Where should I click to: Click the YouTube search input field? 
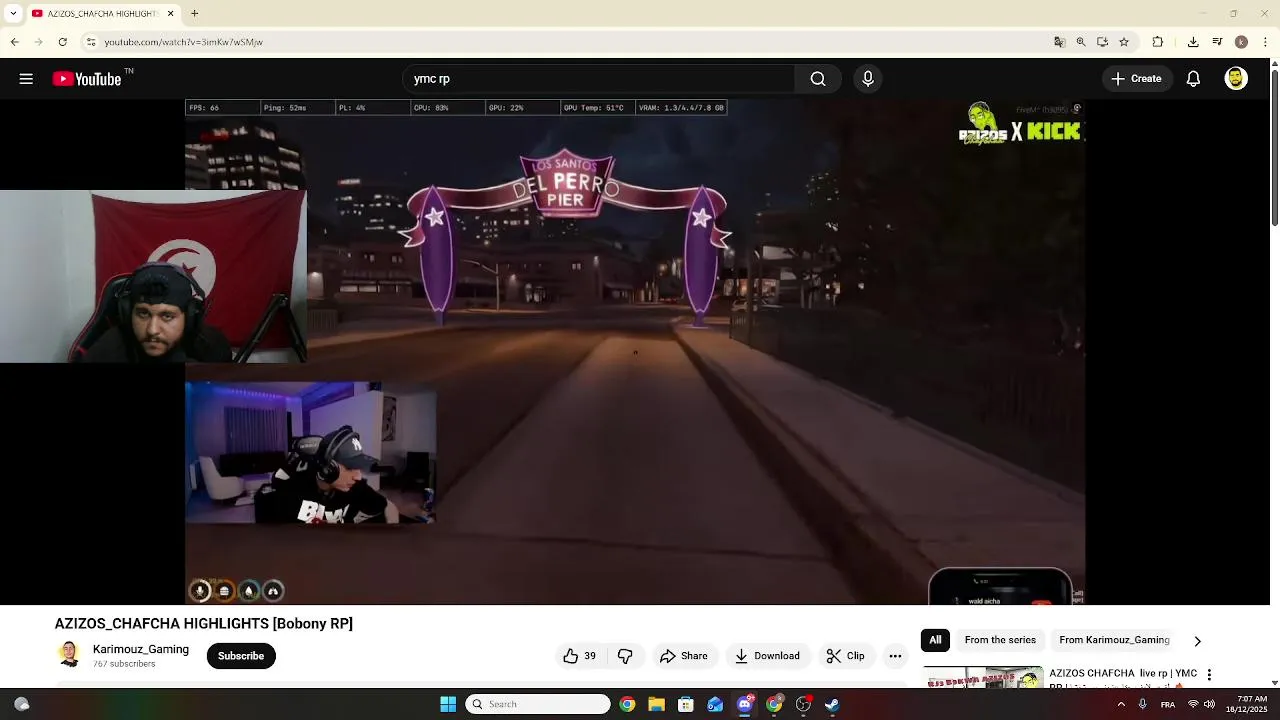[598, 79]
